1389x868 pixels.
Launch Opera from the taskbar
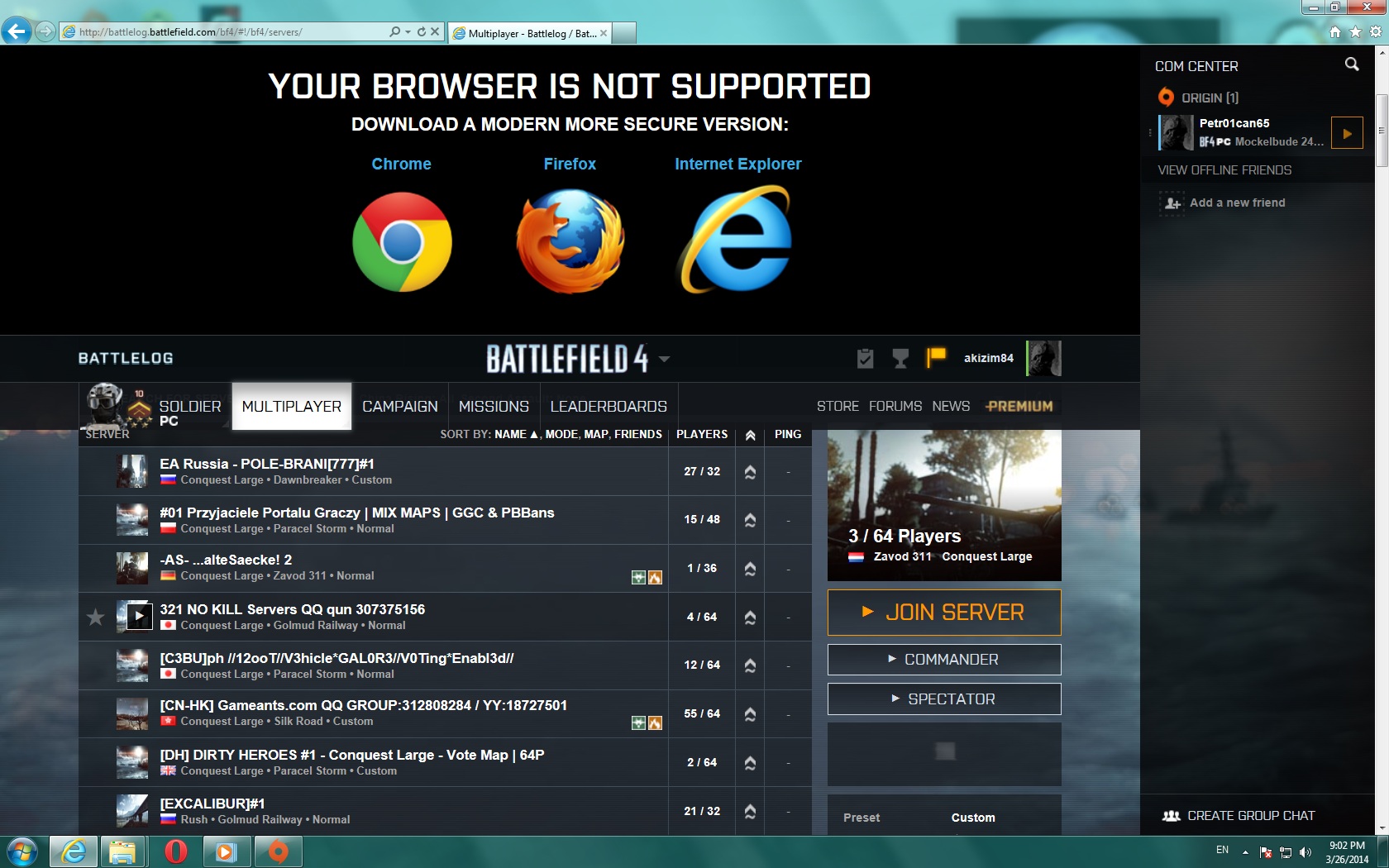[x=175, y=851]
